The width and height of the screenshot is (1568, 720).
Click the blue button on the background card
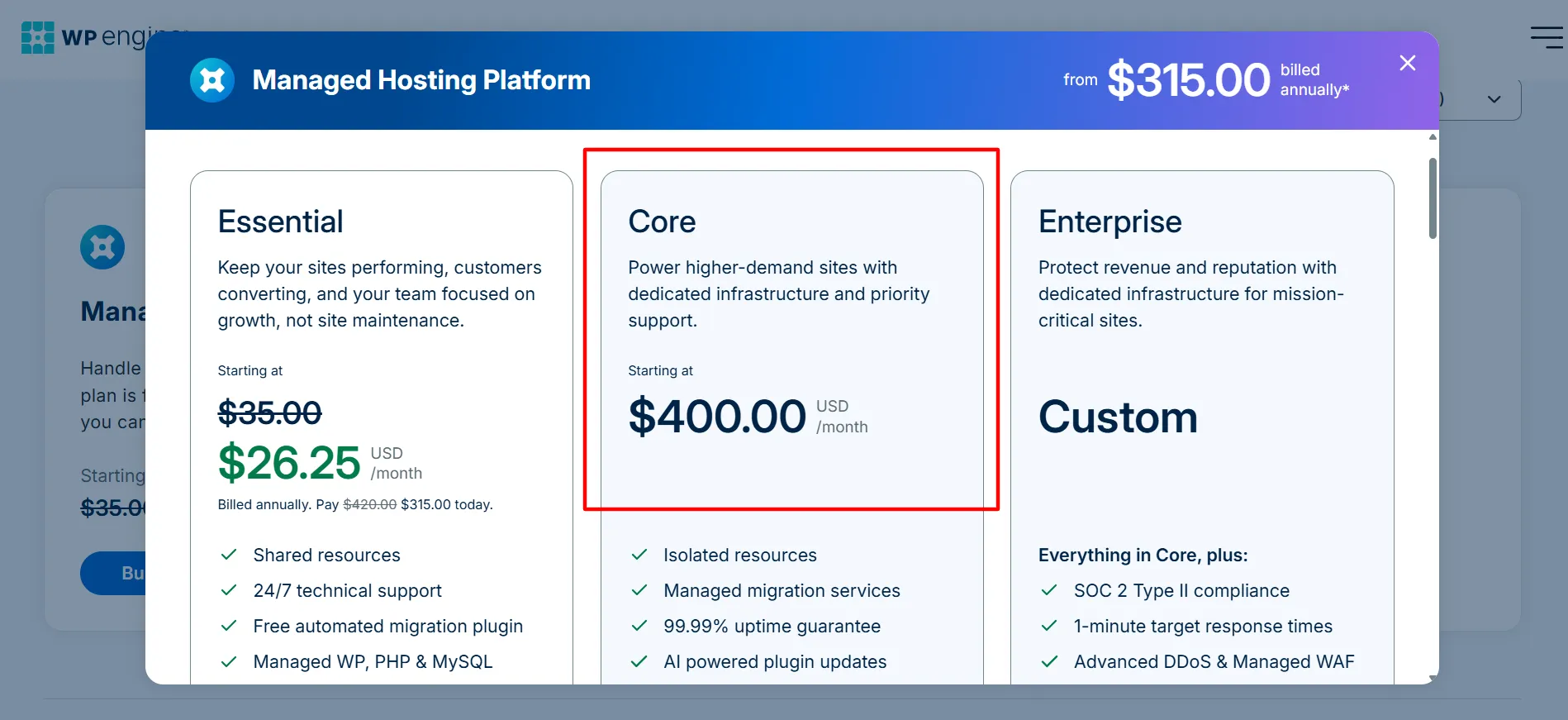(113, 573)
